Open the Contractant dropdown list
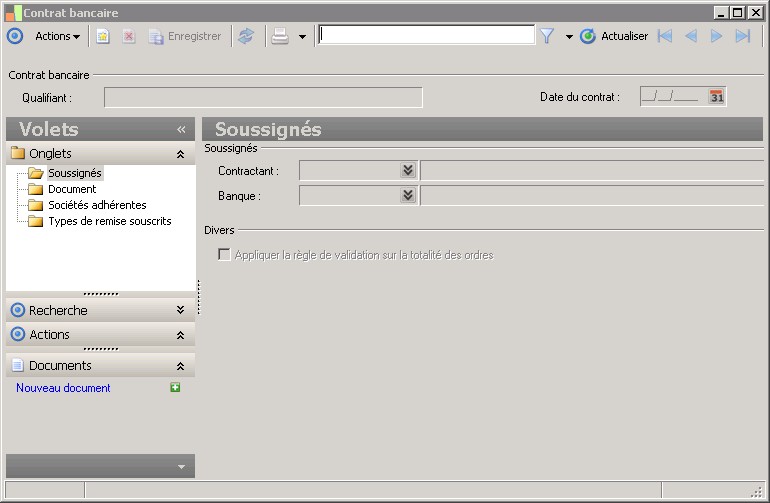The width and height of the screenshot is (770, 503). (x=408, y=170)
